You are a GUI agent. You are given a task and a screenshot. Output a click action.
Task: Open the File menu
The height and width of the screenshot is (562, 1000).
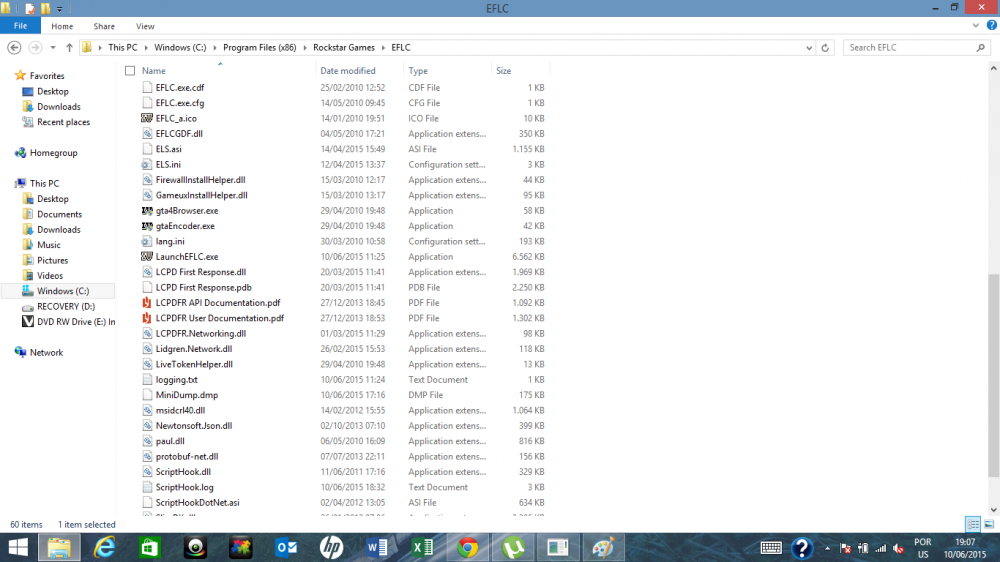[x=20, y=26]
